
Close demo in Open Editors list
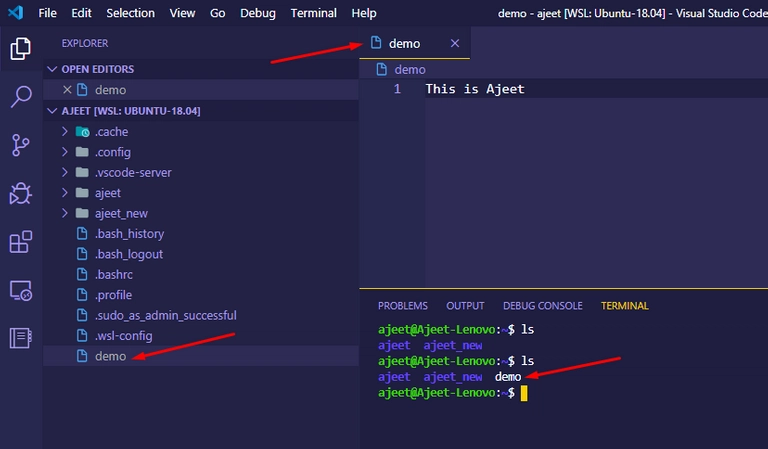pyautogui.click(x=67, y=90)
